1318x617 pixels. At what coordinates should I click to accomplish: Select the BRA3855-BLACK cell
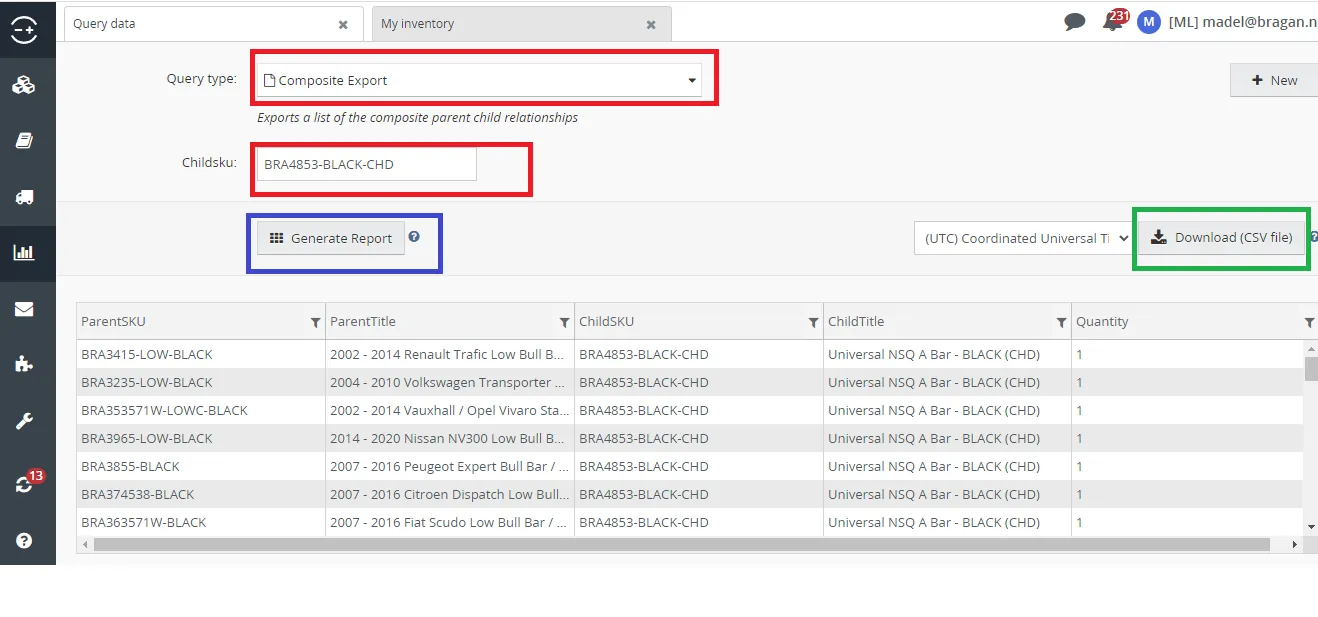(x=201, y=466)
